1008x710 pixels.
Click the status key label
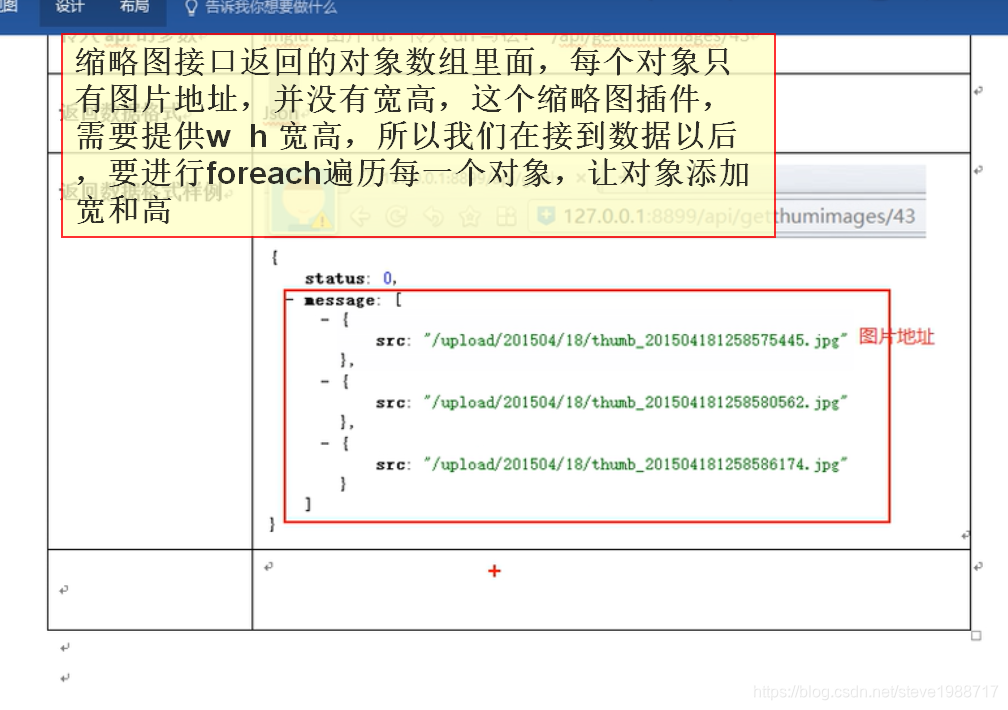[x=335, y=278]
